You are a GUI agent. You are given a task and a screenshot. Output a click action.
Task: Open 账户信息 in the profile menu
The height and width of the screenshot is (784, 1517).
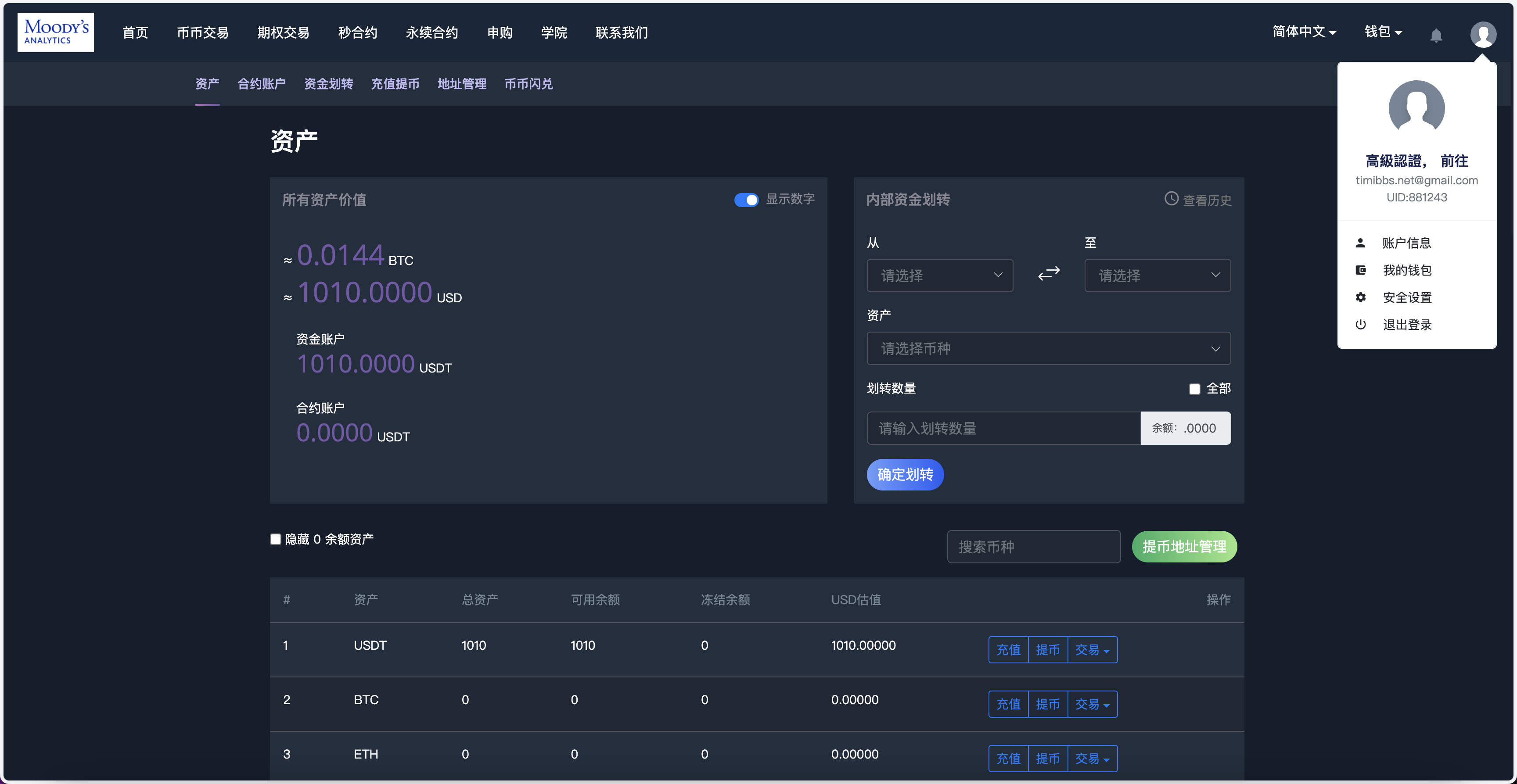1407,243
